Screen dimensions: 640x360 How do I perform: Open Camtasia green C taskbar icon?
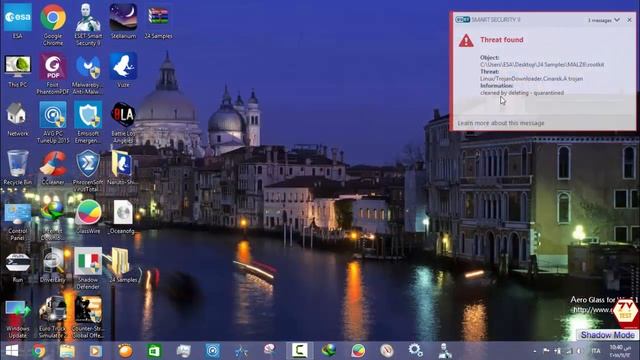tap(300, 351)
